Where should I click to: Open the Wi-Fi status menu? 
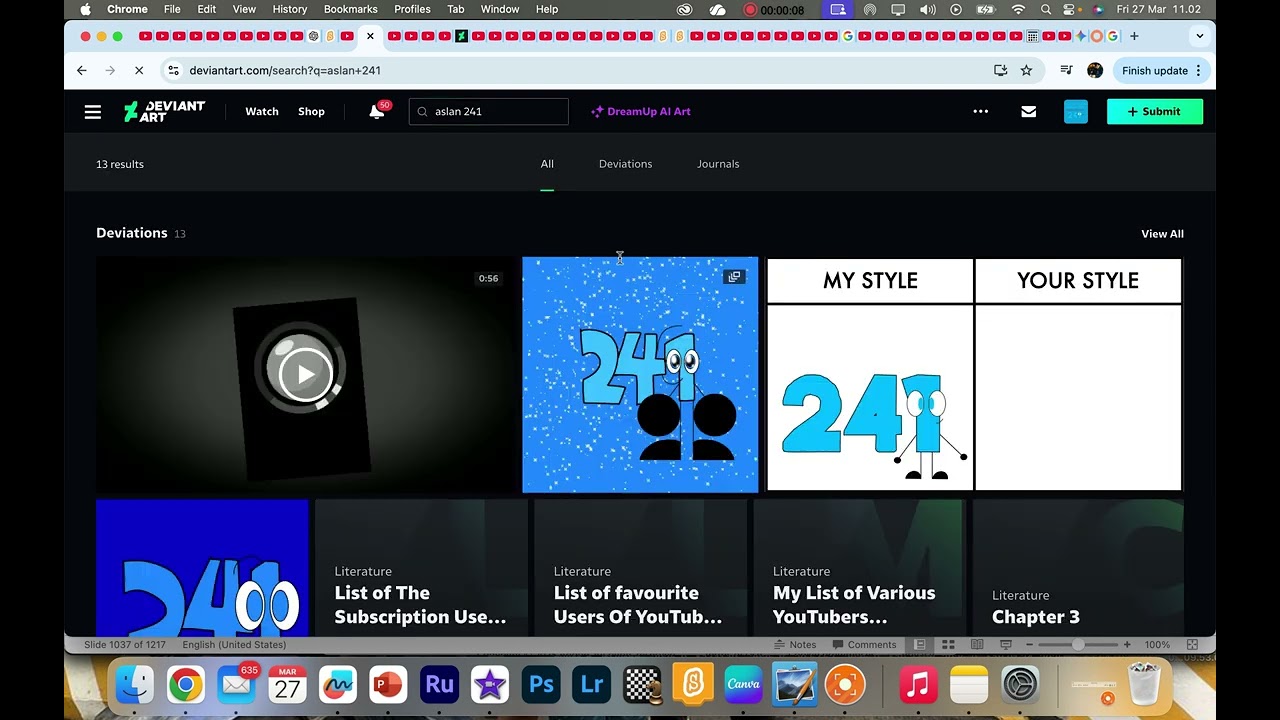(x=1018, y=9)
